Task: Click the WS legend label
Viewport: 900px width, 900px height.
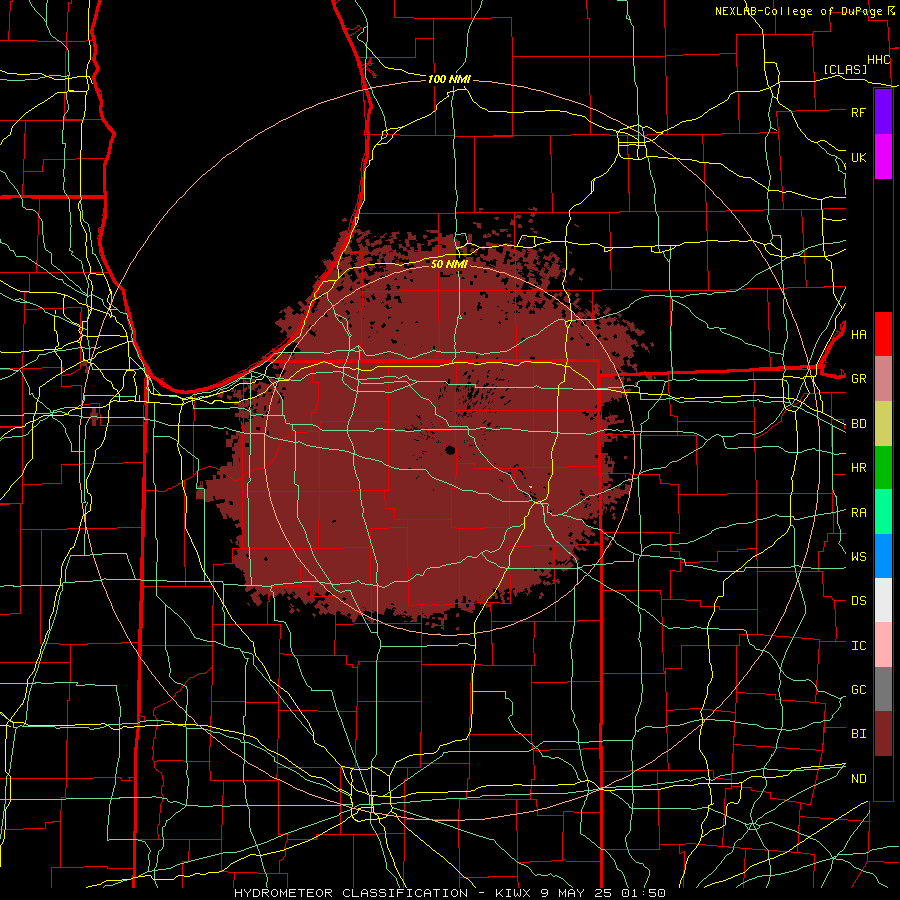Action: click(858, 556)
